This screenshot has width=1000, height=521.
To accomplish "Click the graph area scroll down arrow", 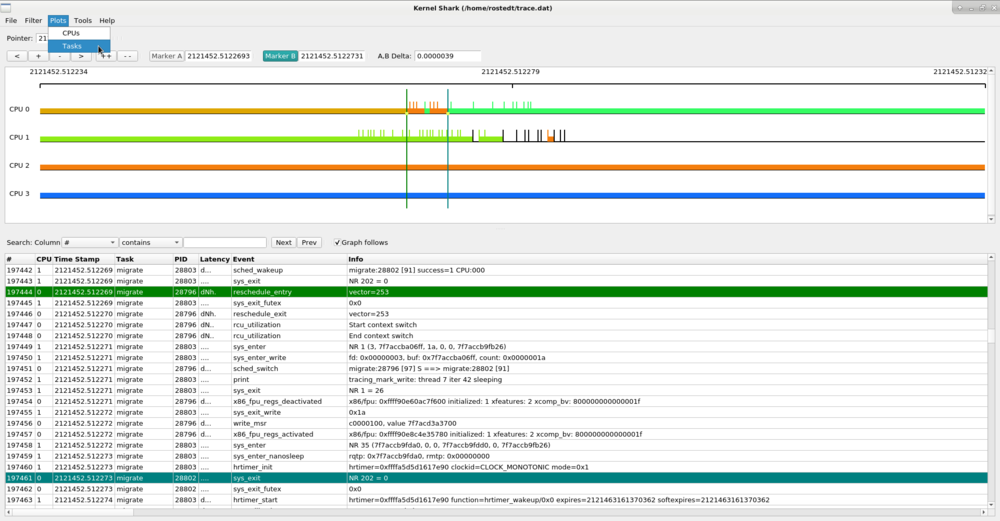I will pos(991,219).
